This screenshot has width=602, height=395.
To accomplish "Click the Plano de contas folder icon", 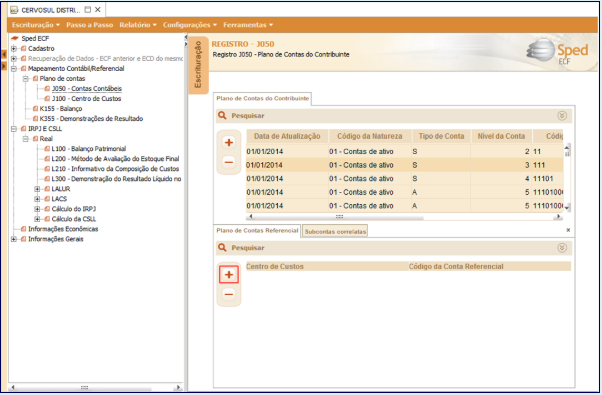I will point(35,79).
